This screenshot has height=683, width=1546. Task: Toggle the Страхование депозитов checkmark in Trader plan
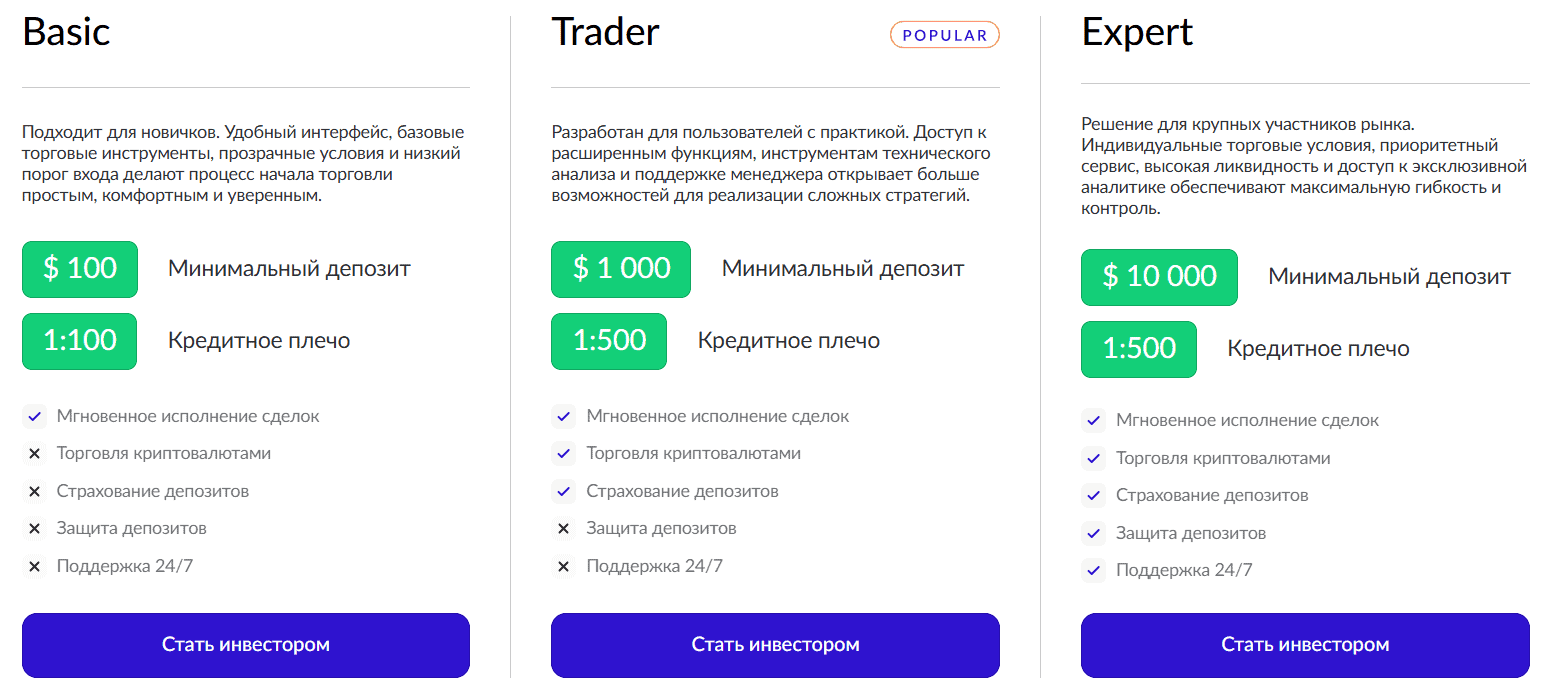pyautogui.click(x=563, y=491)
